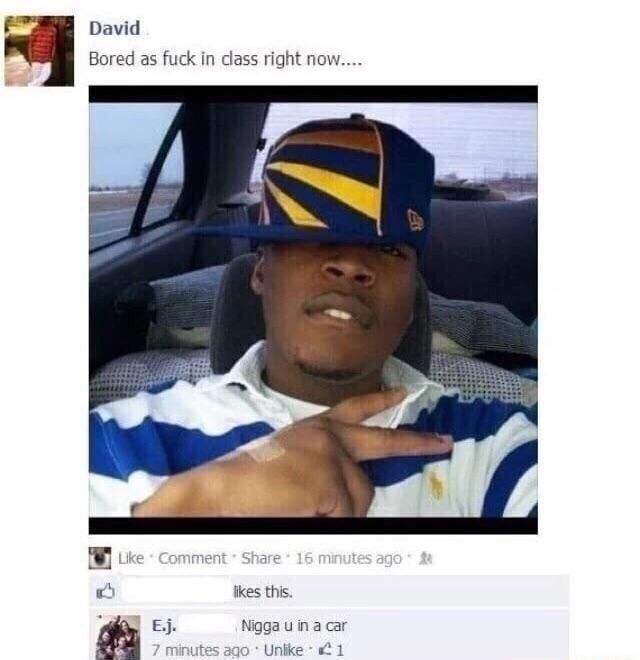Click the 'Bored ... in class' status text
Viewport: 640px width, 660px height.
pyautogui.click(x=225, y=59)
